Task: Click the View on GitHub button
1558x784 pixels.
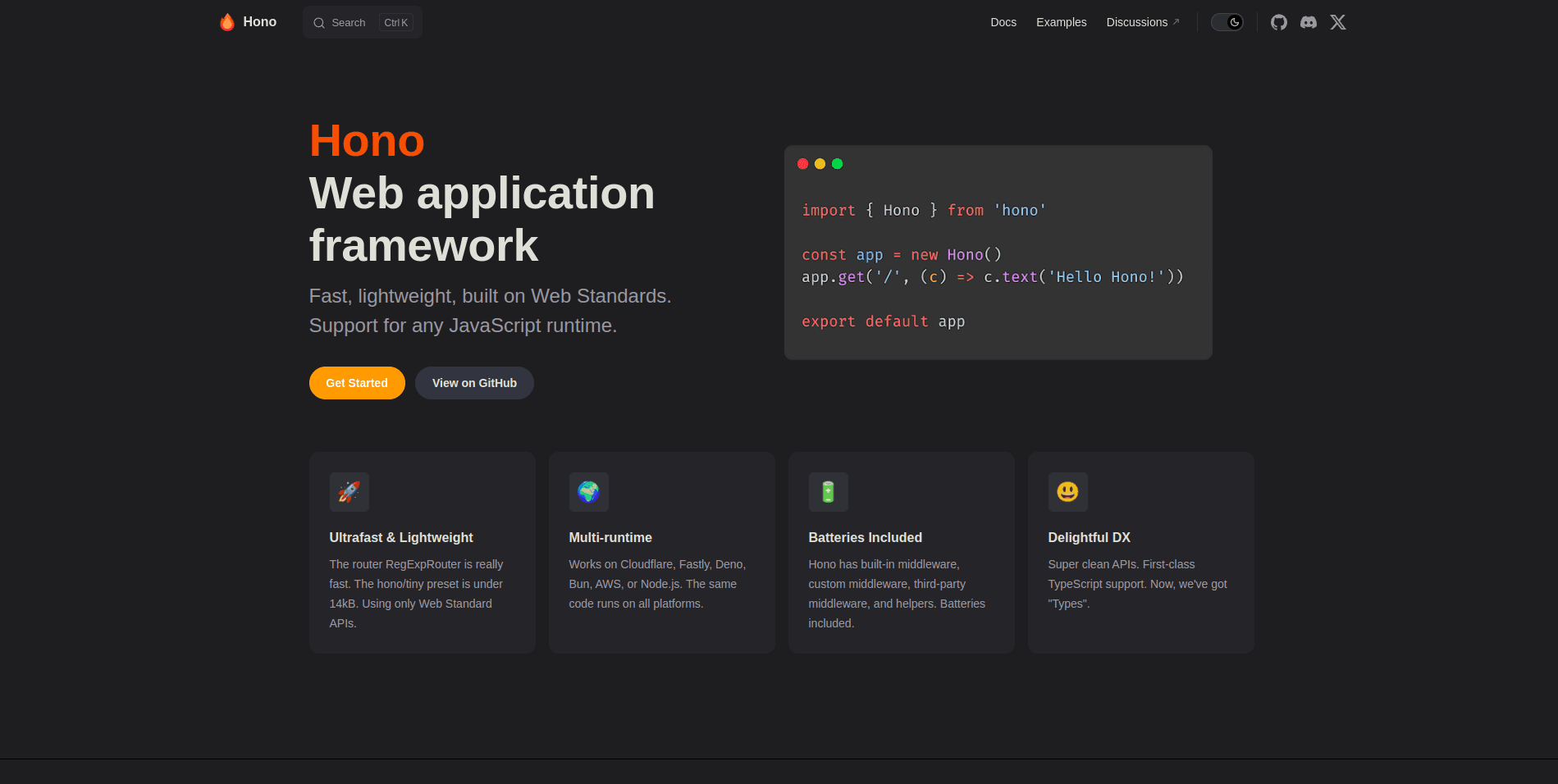Action: coord(474,383)
